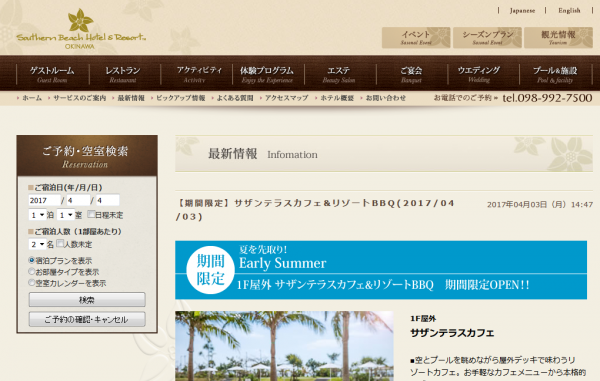Open サービスのご案内 link

point(79,98)
